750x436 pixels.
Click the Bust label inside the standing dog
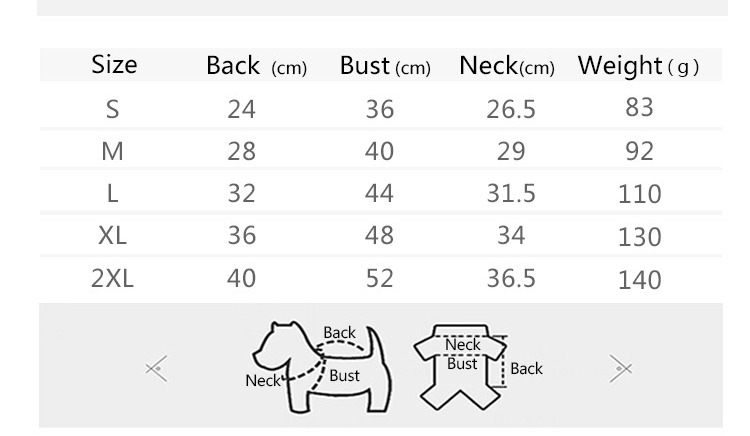(x=344, y=376)
